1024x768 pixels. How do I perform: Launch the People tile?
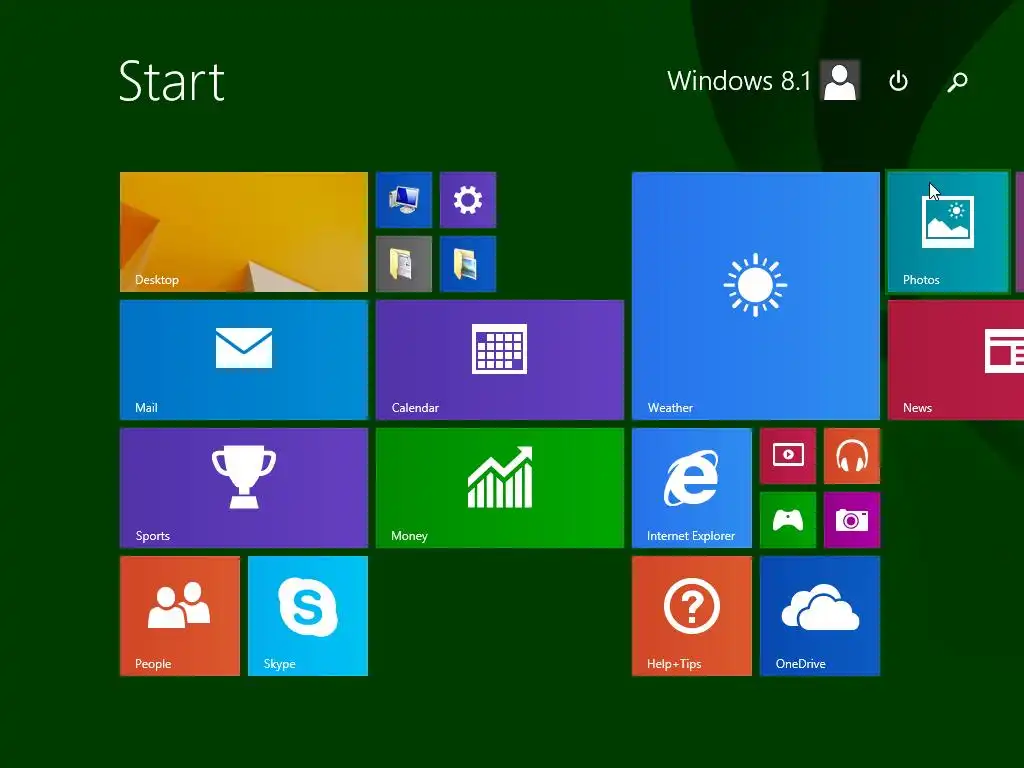180,616
